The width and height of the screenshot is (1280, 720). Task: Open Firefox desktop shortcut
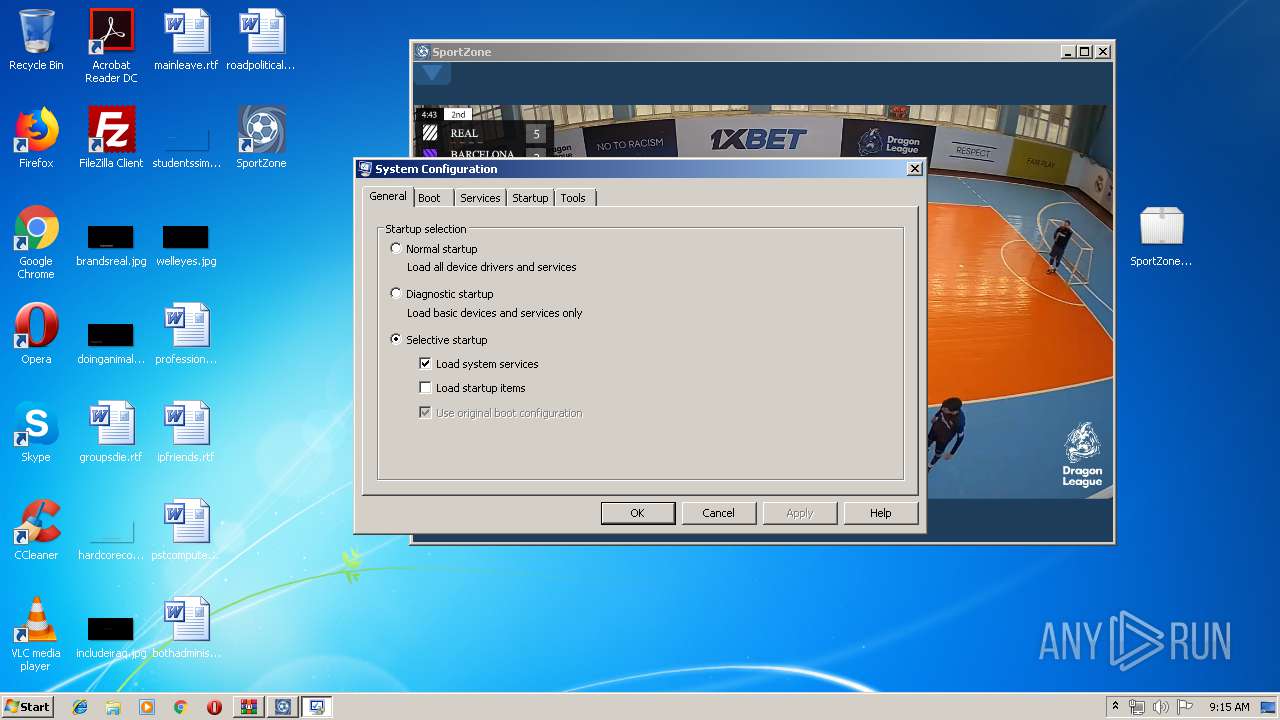(x=36, y=138)
